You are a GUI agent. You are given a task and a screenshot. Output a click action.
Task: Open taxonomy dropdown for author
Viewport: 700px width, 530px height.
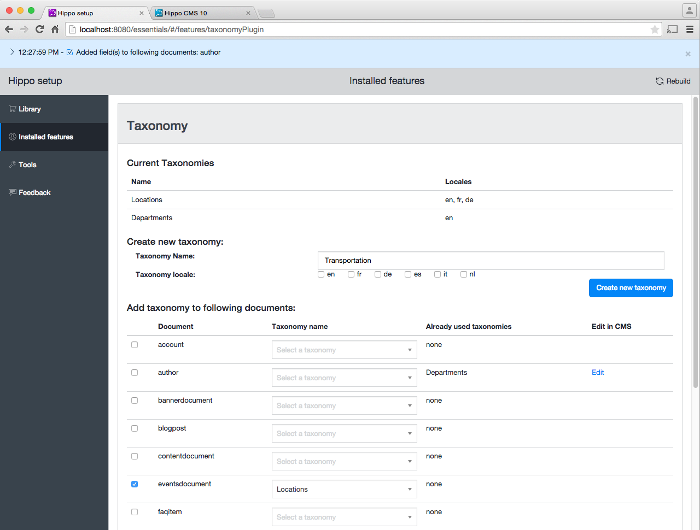point(344,378)
